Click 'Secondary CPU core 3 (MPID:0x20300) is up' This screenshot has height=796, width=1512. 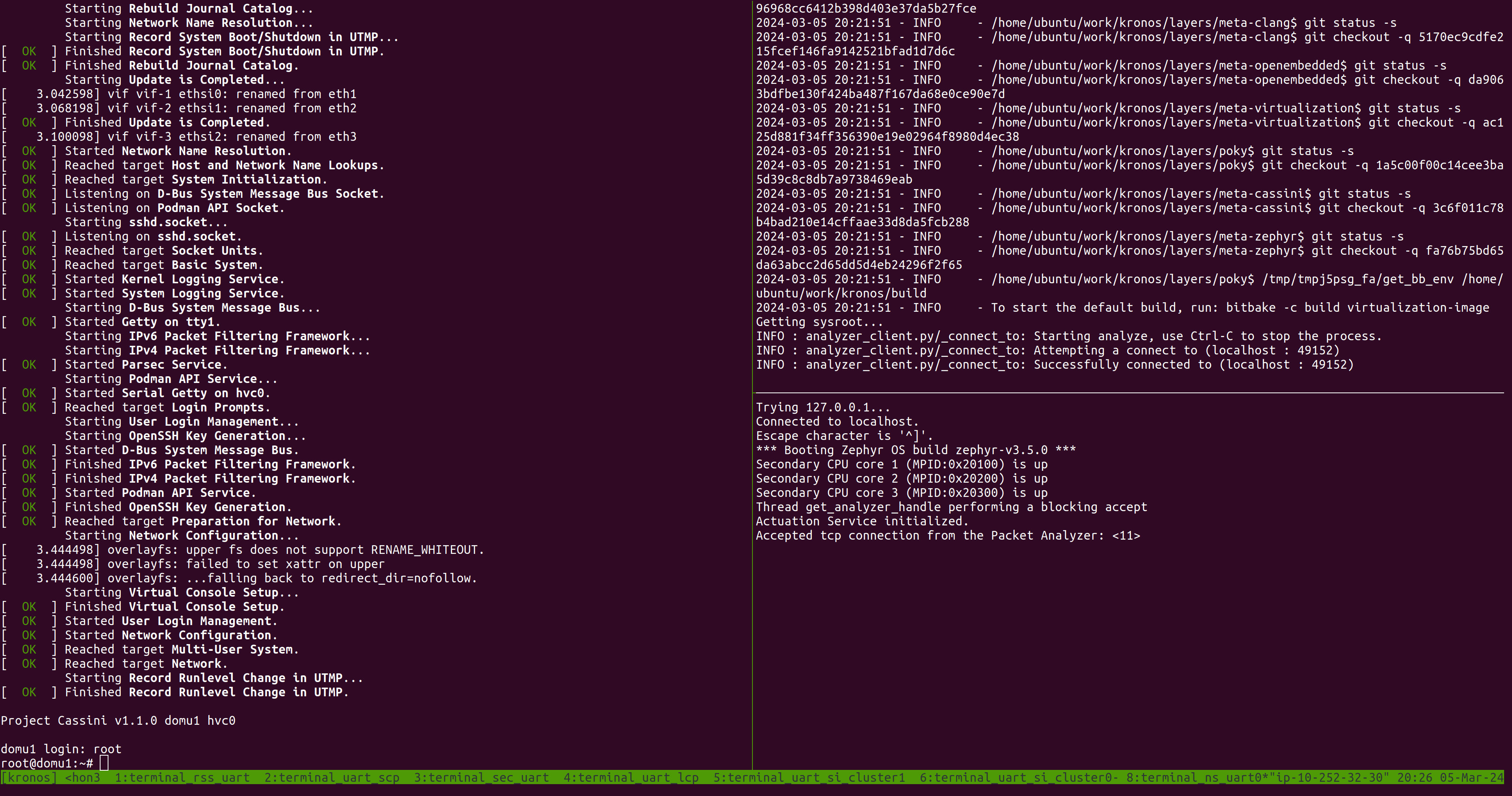point(902,493)
